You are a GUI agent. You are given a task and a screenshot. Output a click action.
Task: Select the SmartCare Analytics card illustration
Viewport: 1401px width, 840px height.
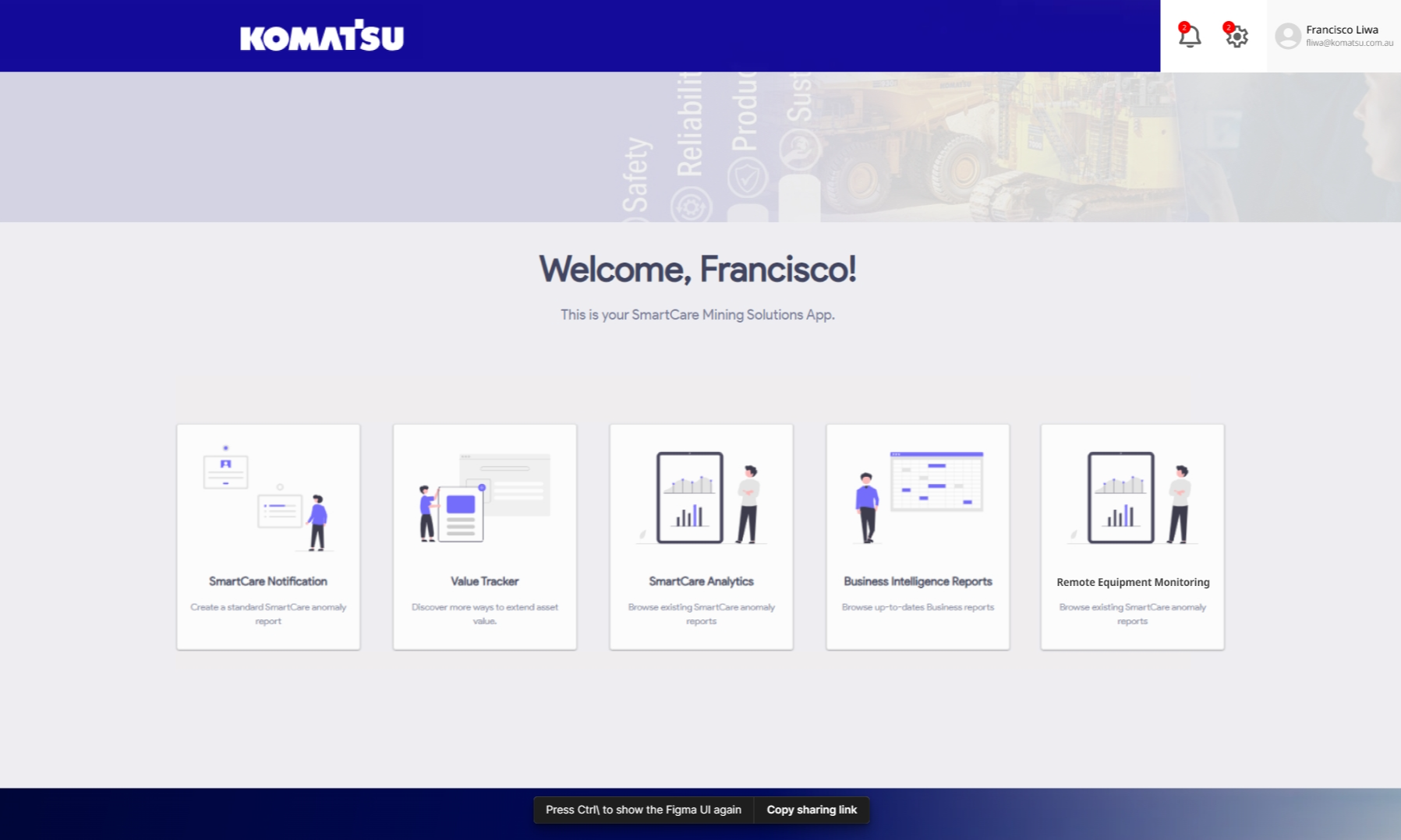pyautogui.click(x=701, y=499)
